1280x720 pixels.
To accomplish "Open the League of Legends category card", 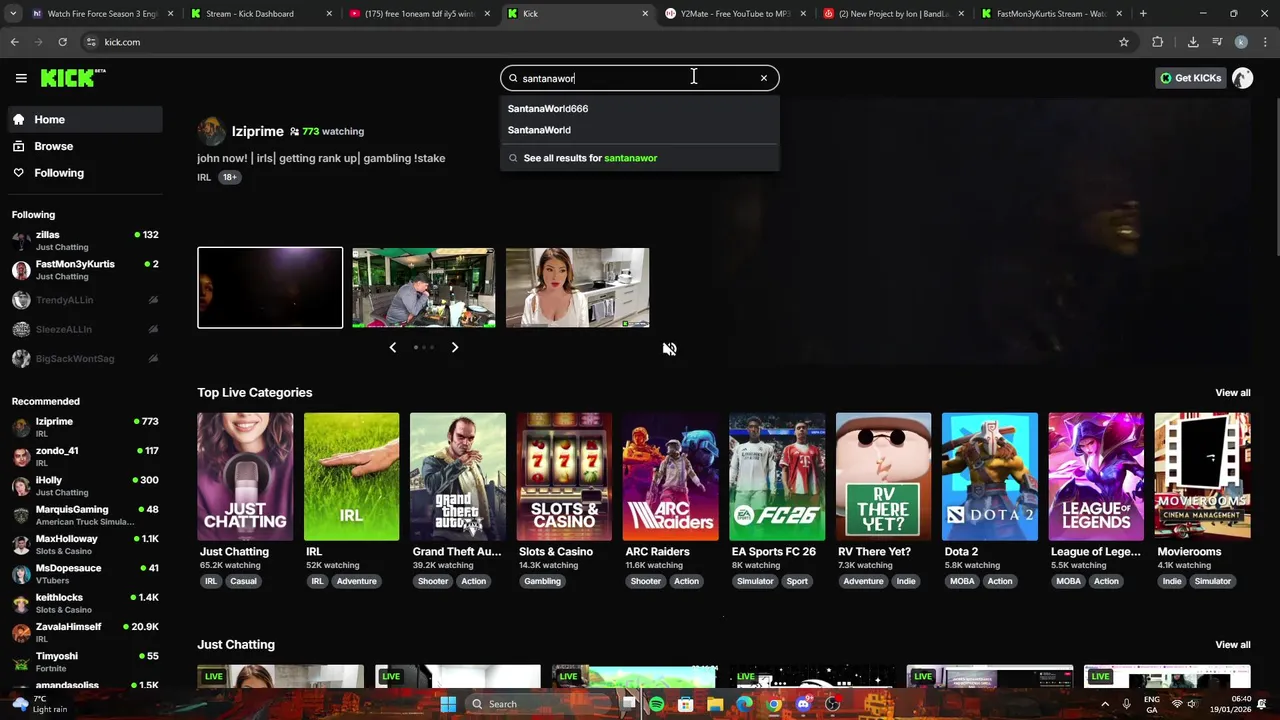I will (x=1096, y=476).
